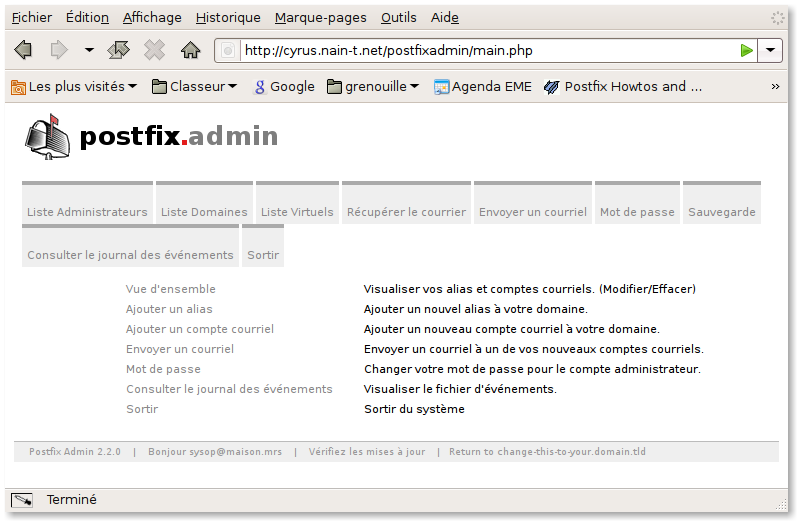The width and height of the screenshot is (797, 521).
Task: Click the Ajouter un compte courriel link
Action: [x=199, y=329]
